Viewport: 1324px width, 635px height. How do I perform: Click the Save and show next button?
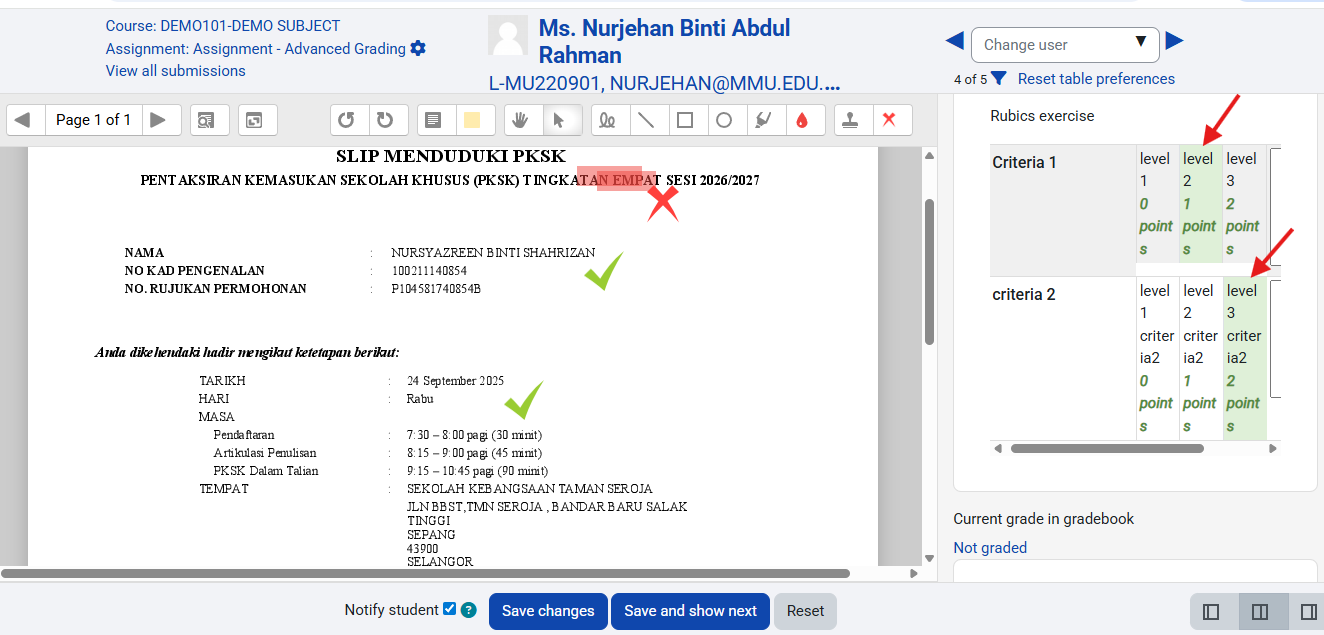pyautogui.click(x=690, y=611)
